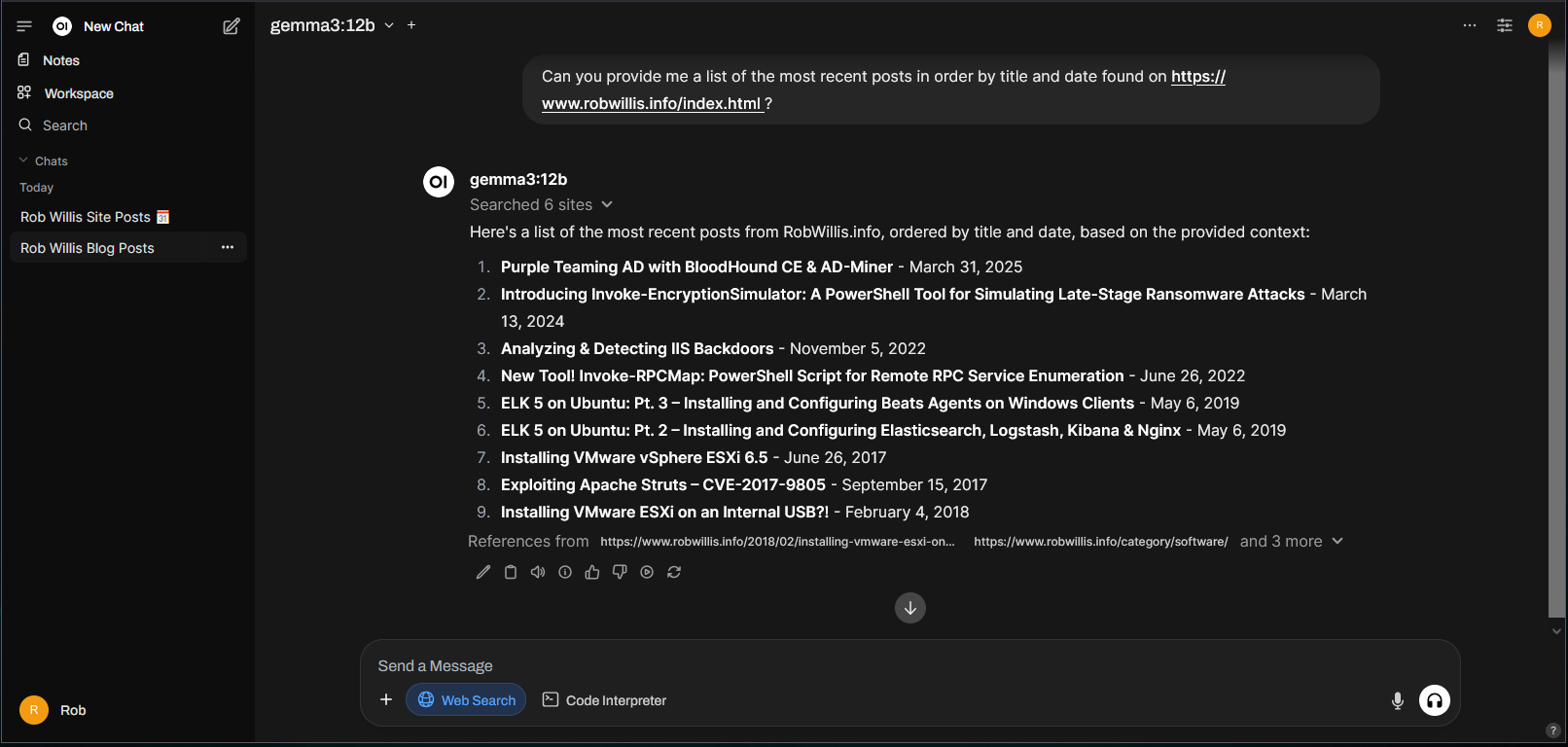Start a new chat with the compose icon
This screenshot has width=1568, height=747.
coord(232,26)
